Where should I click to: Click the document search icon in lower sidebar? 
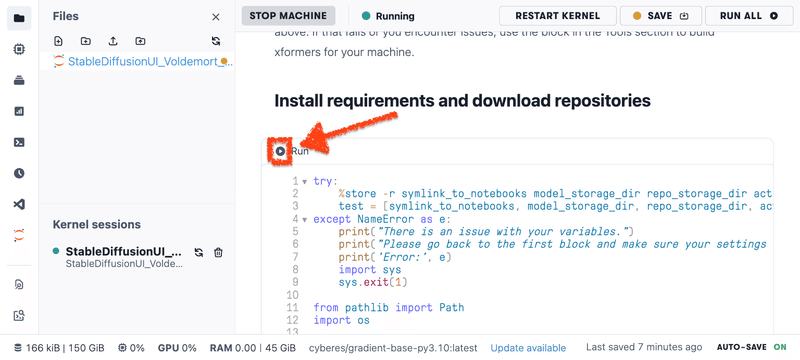(19, 285)
